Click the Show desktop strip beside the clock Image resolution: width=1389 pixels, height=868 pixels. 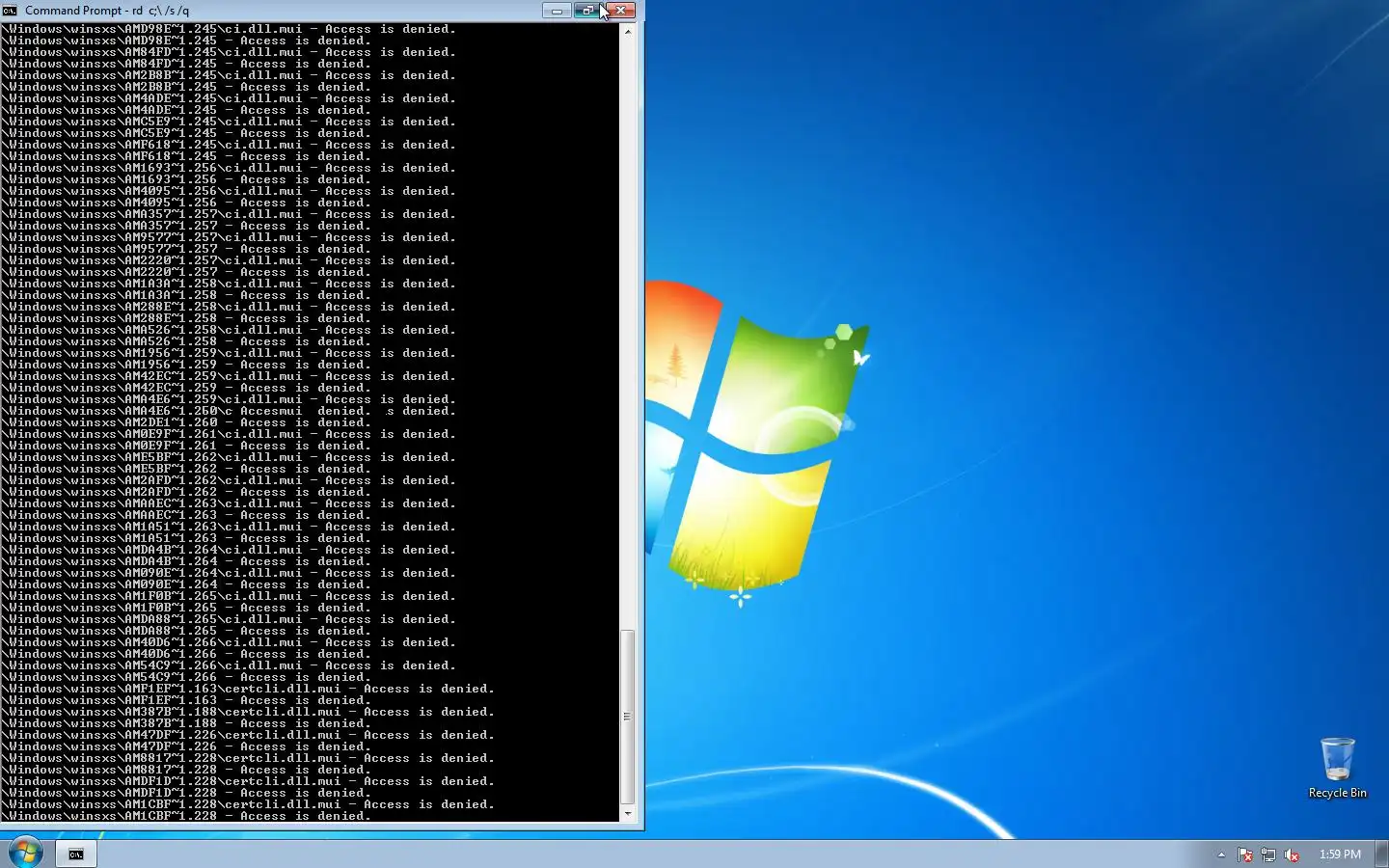[1382, 854]
